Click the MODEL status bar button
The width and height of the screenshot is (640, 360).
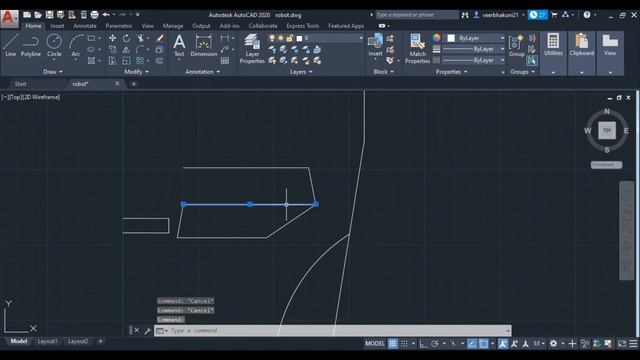click(x=375, y=344)
